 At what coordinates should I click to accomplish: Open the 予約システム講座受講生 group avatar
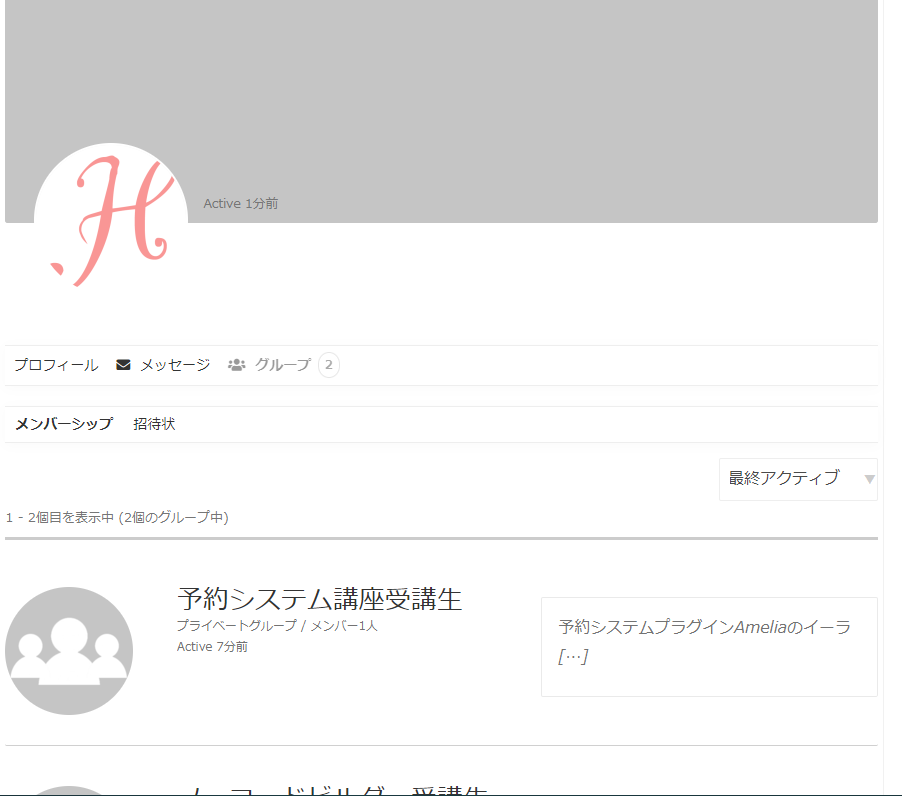pos(69,651)
